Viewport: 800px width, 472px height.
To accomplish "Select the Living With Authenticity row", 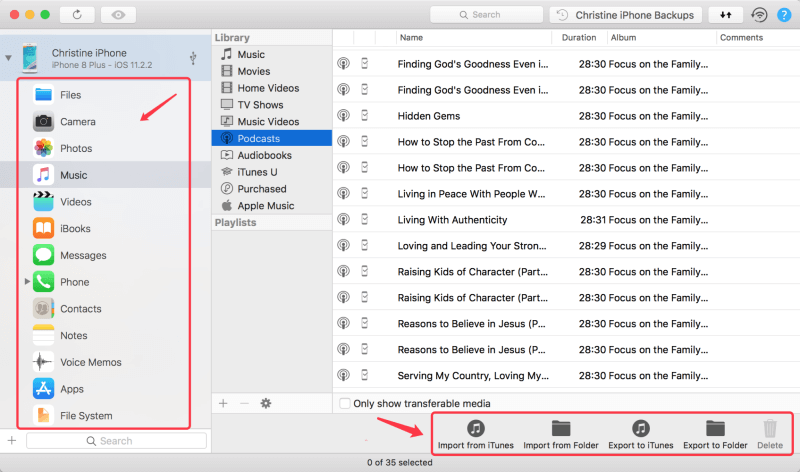I will [566, 220].
